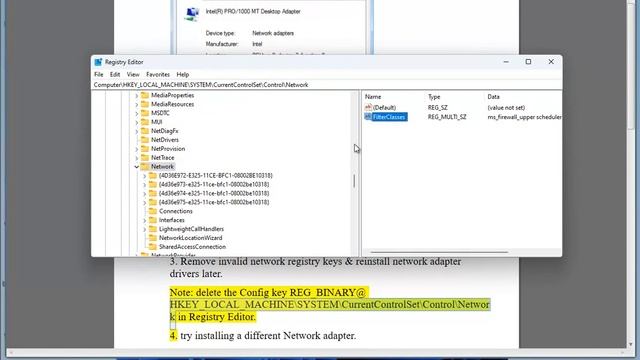Click the NetworkLocationWizard folder icon
The image size is (640, 360).
point(153,238)
